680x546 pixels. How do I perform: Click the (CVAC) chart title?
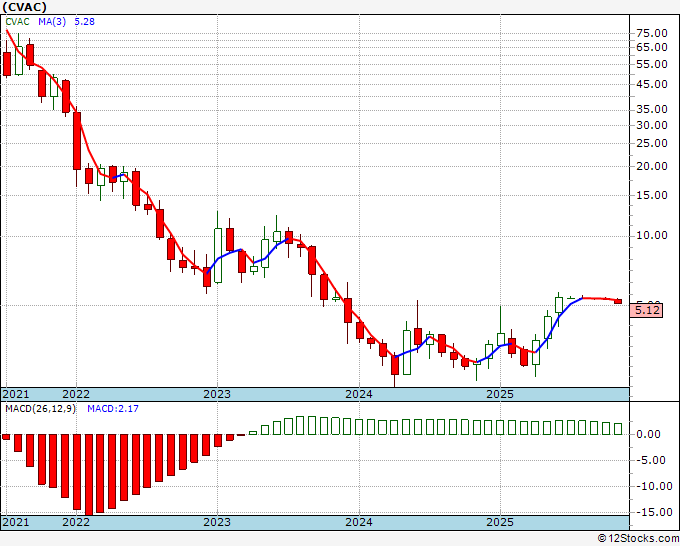[x=24, y=7]
